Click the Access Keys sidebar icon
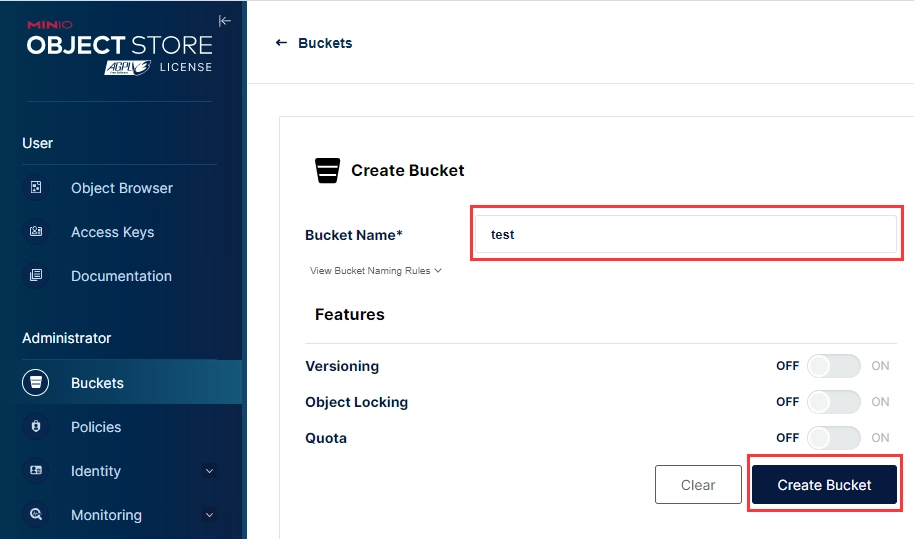This screenshot has width=914, height=539. pos(36,232)
